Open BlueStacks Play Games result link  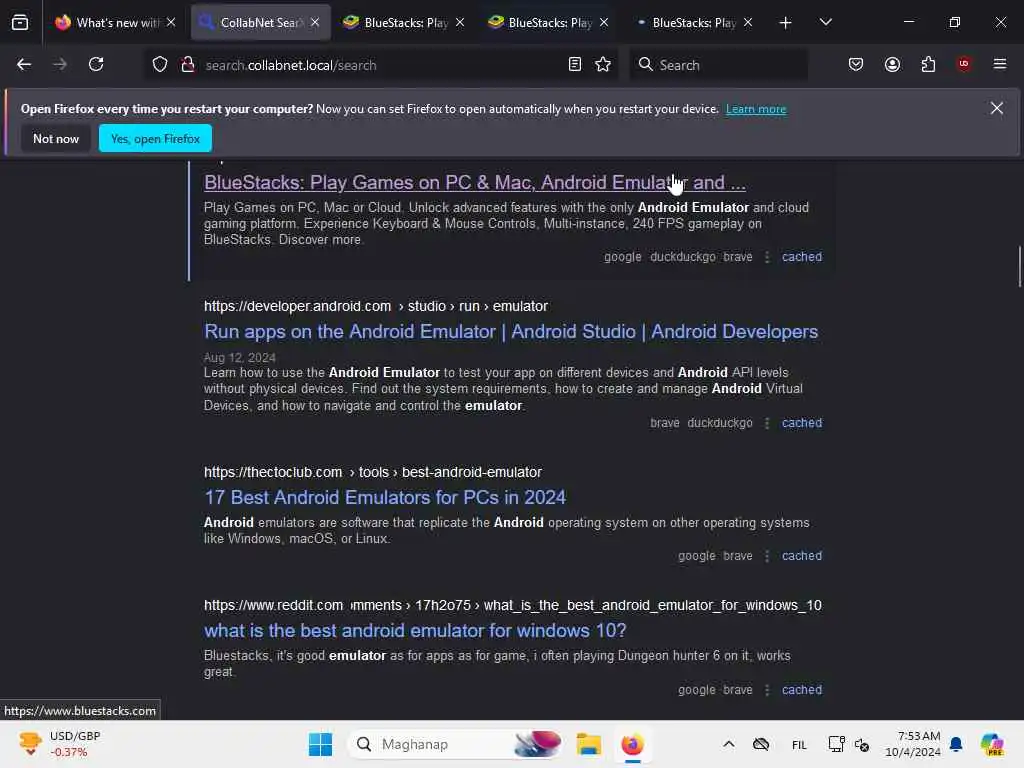[x=475, y=182]
